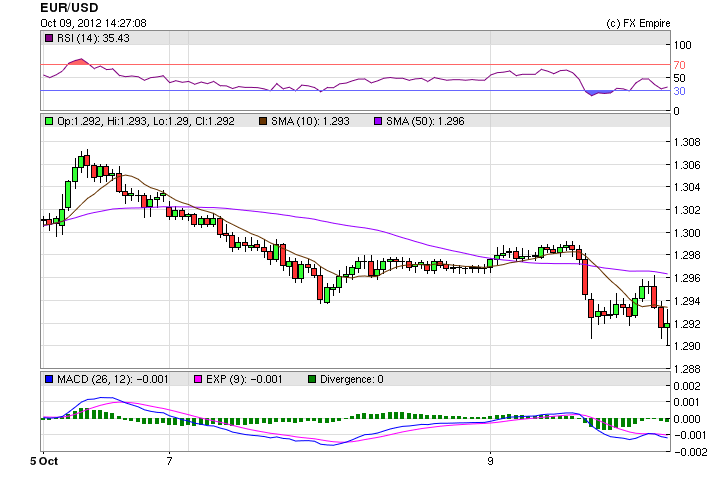Click the 1.290 price axis label

pos(687,346)
